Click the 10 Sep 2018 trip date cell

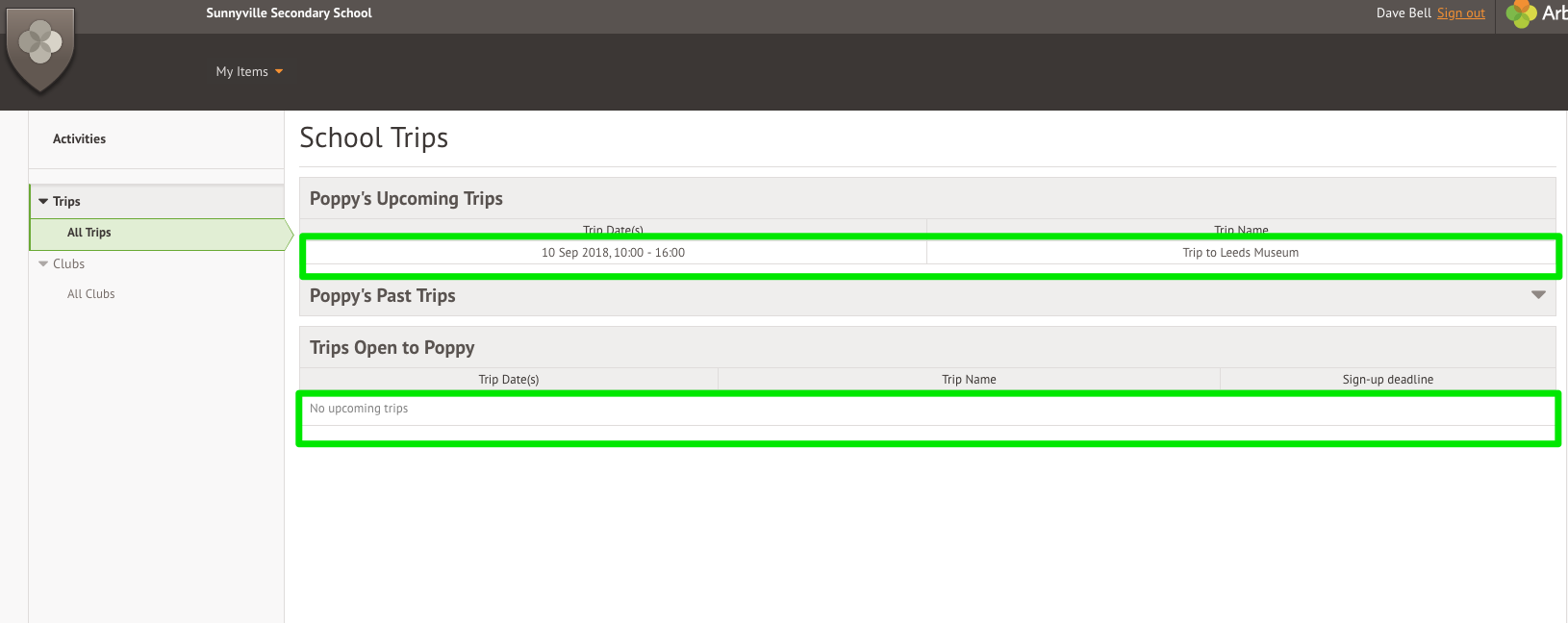pyautogui.click(x=613, y=253)
